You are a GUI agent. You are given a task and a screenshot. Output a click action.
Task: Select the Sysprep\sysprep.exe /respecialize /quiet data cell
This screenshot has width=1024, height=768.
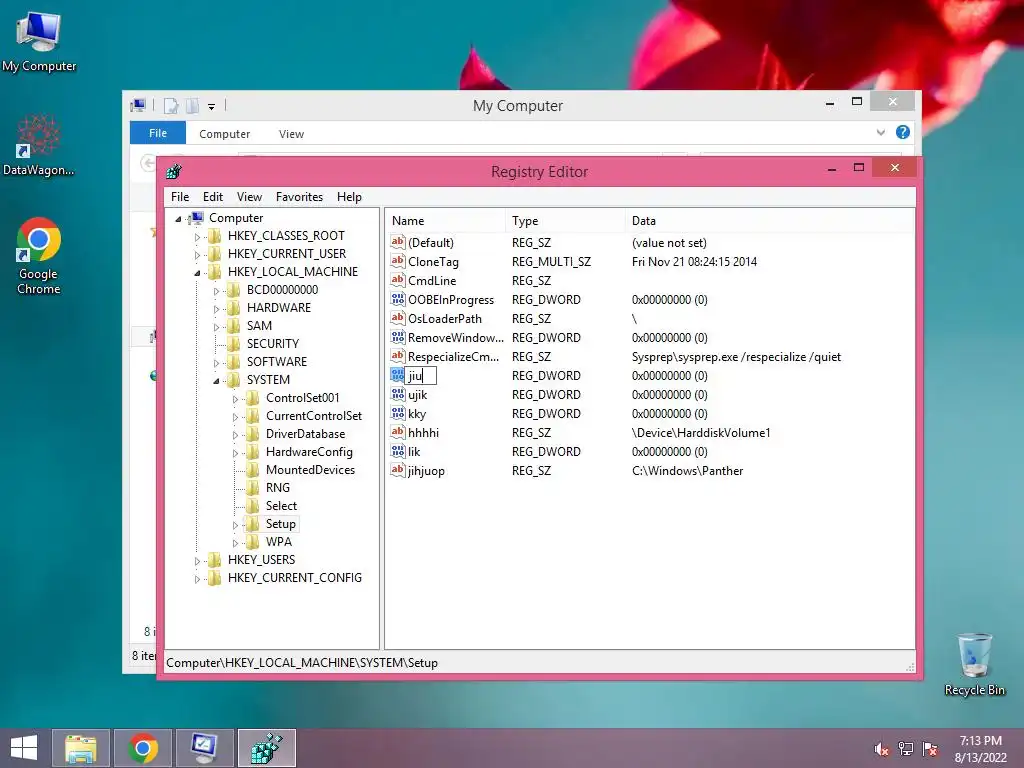736,357
